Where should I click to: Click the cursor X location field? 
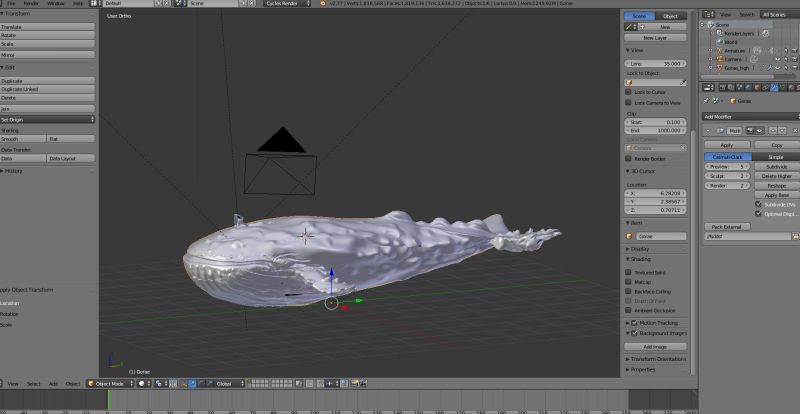tap(656, 193)
